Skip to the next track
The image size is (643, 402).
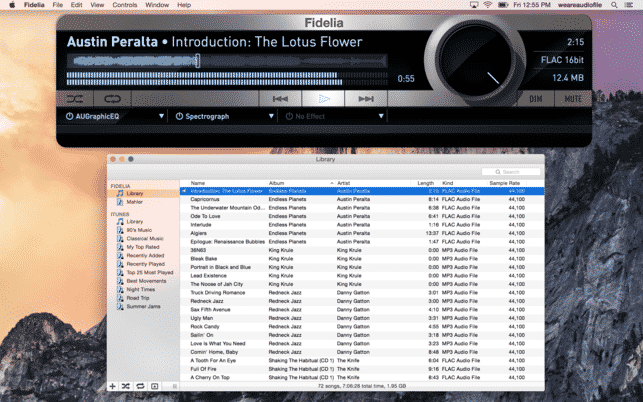tap(366, 99)
